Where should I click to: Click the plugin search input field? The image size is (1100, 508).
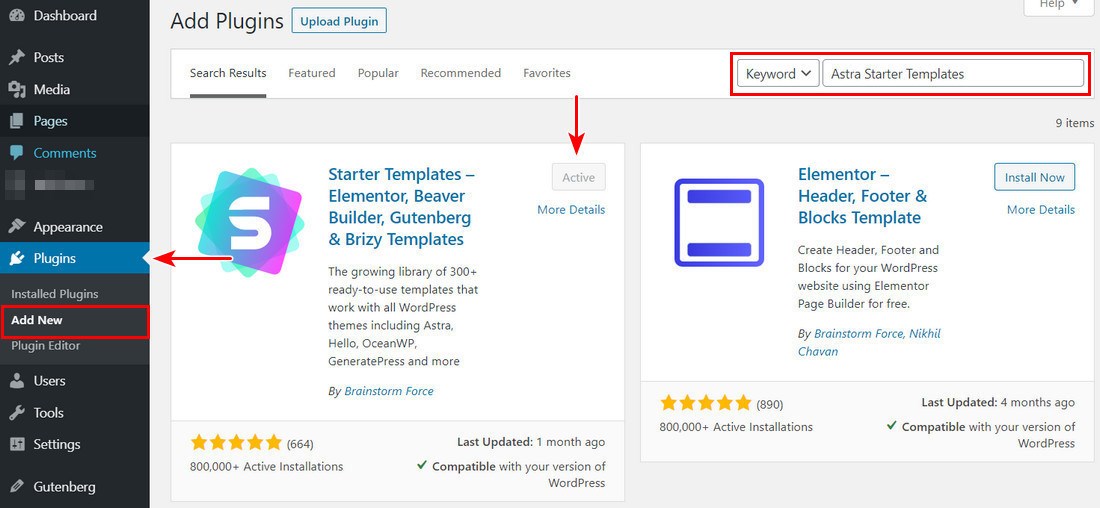tap(953, 74)
